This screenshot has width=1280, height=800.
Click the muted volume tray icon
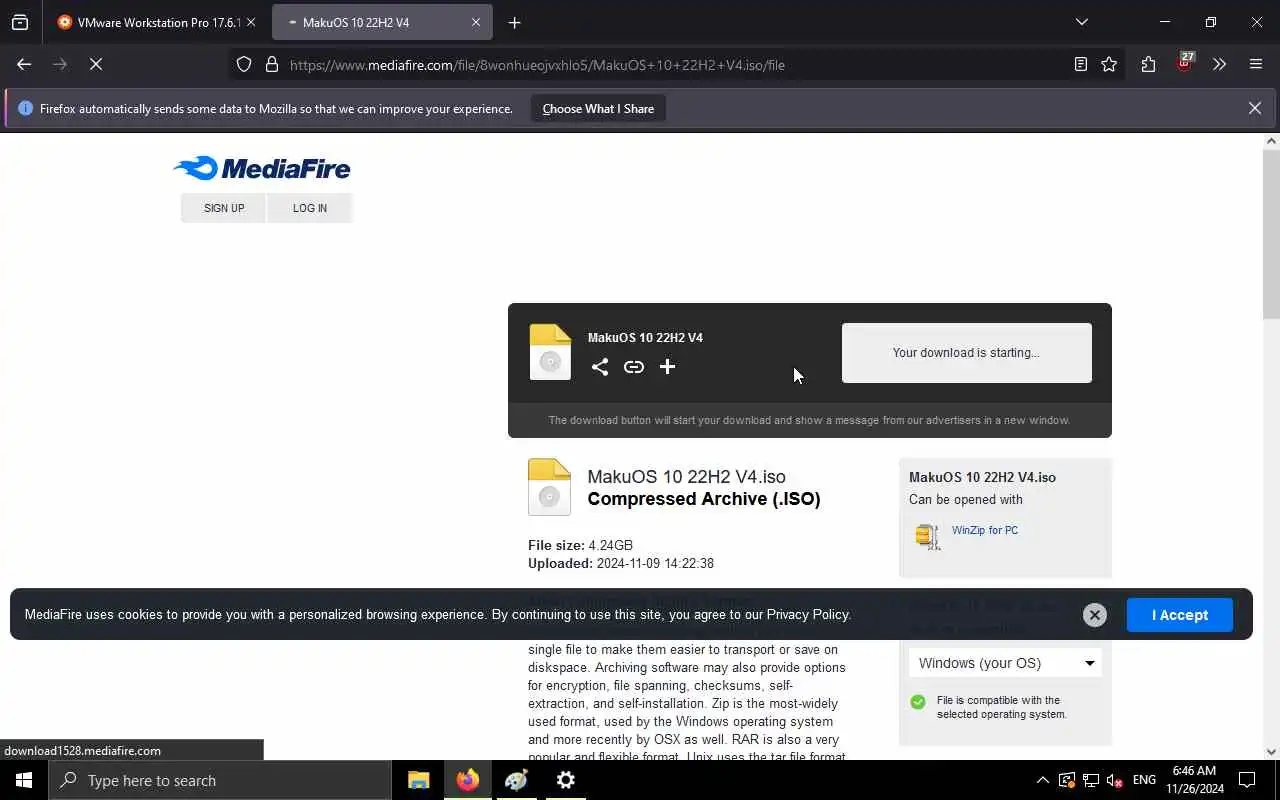[x=1115, y=780]
